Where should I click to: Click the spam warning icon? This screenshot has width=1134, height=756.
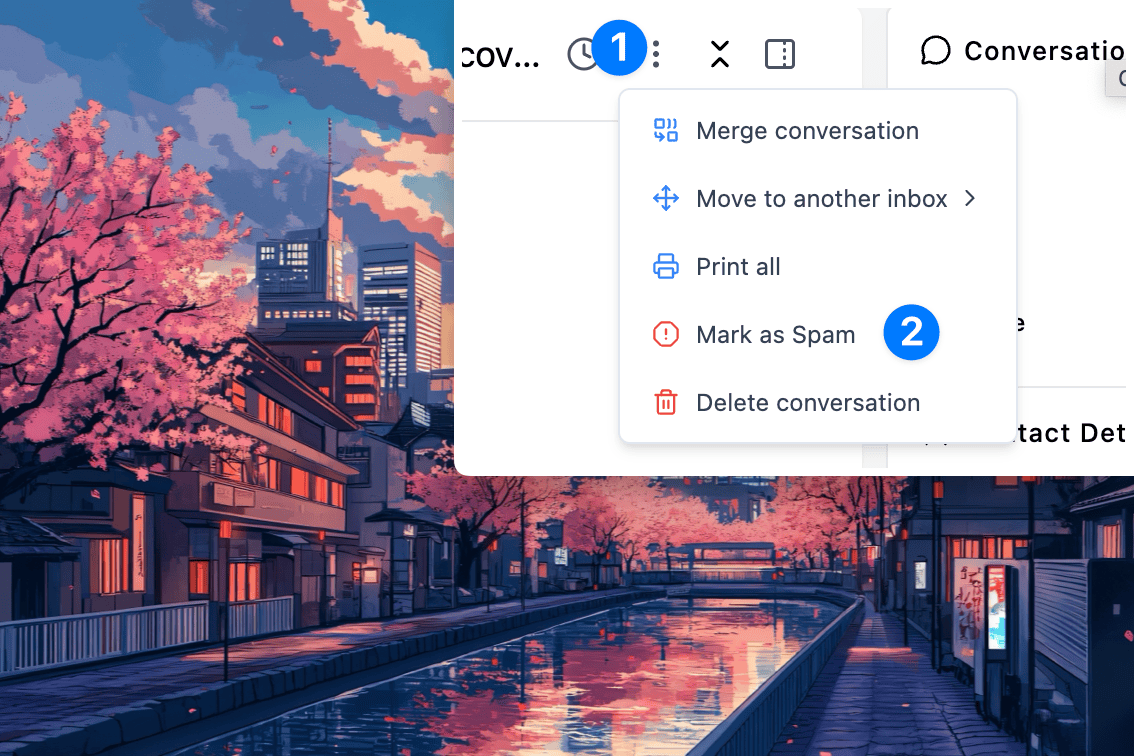pos(666,334)
